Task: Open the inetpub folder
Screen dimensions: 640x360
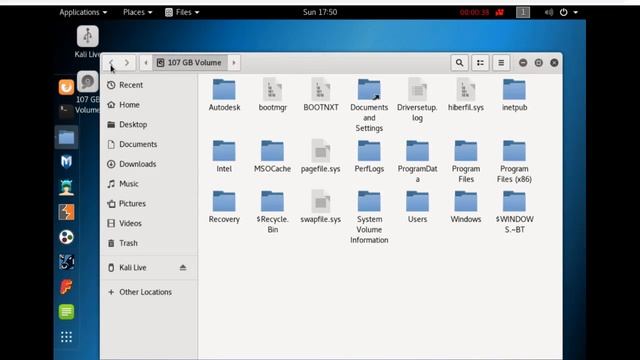Action: [514, 95]
